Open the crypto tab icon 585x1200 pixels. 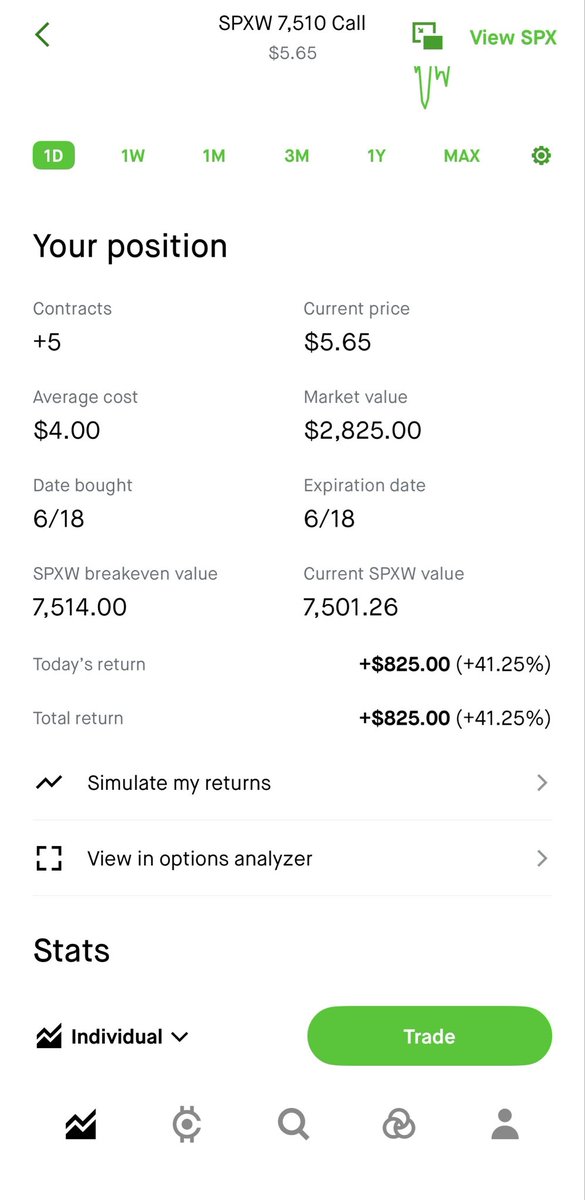pyautogui.click(x=186, y=1125)
